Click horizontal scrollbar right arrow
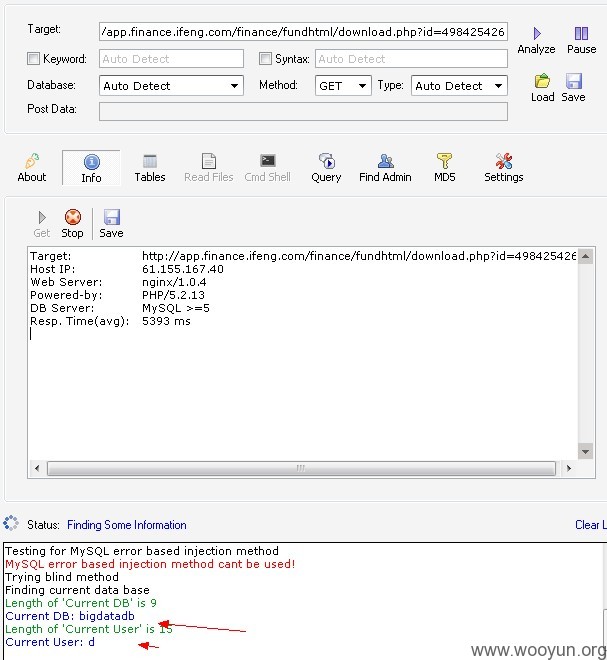This screenshot has height=660, width=607. 569,468
